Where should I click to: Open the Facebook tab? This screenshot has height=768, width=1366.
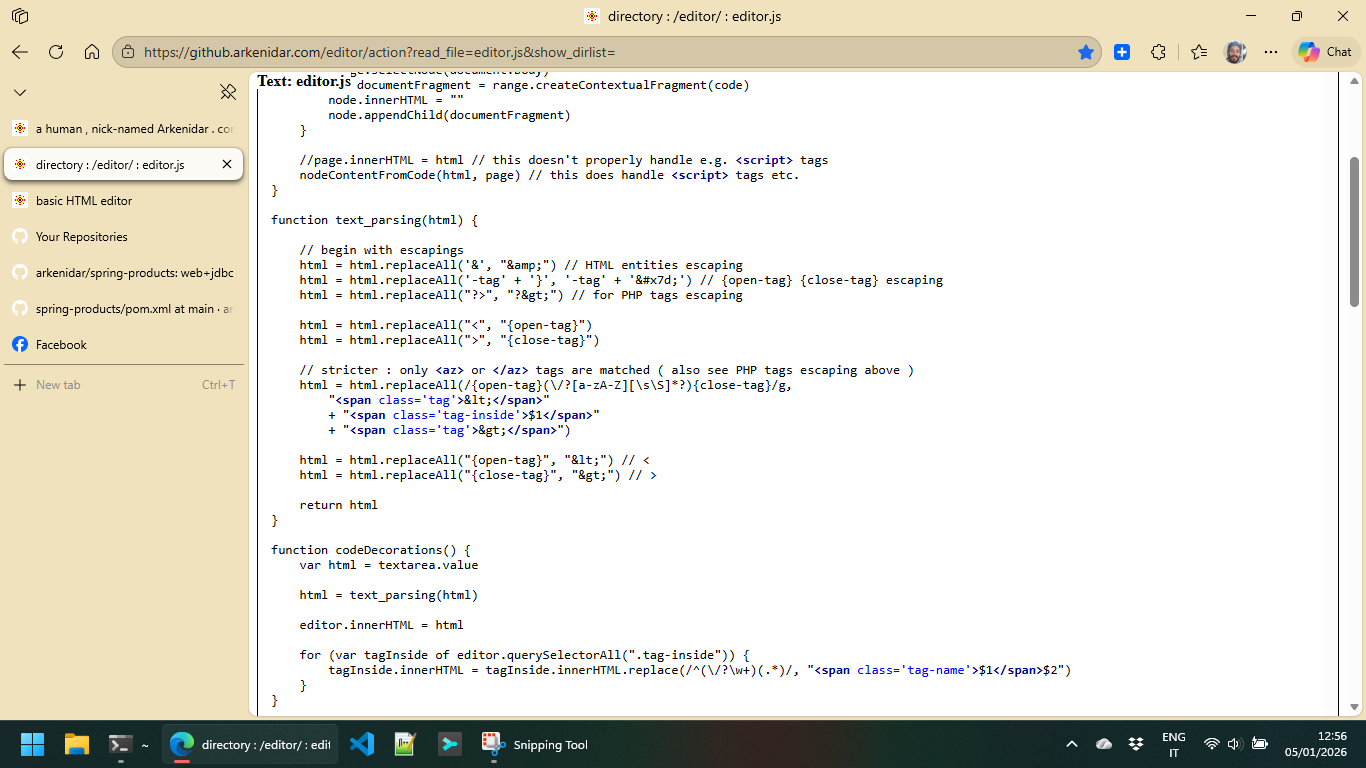[x=62, y=345]
